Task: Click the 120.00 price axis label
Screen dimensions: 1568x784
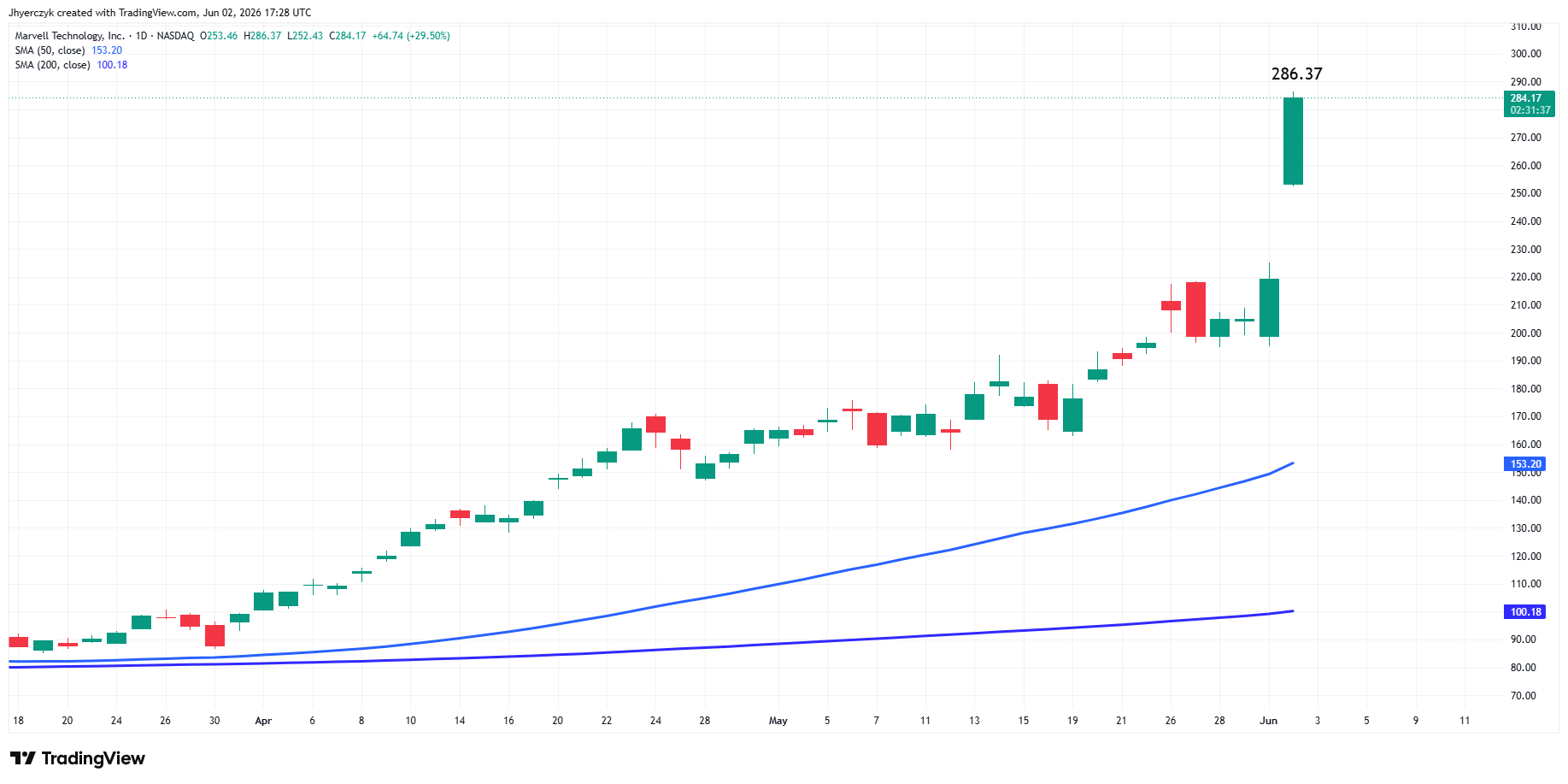Action: 1525,557
